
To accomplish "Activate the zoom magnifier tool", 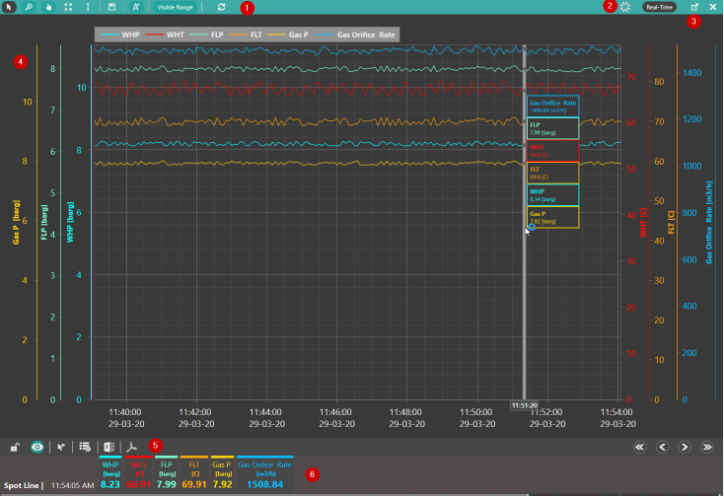I will point(29,7).
